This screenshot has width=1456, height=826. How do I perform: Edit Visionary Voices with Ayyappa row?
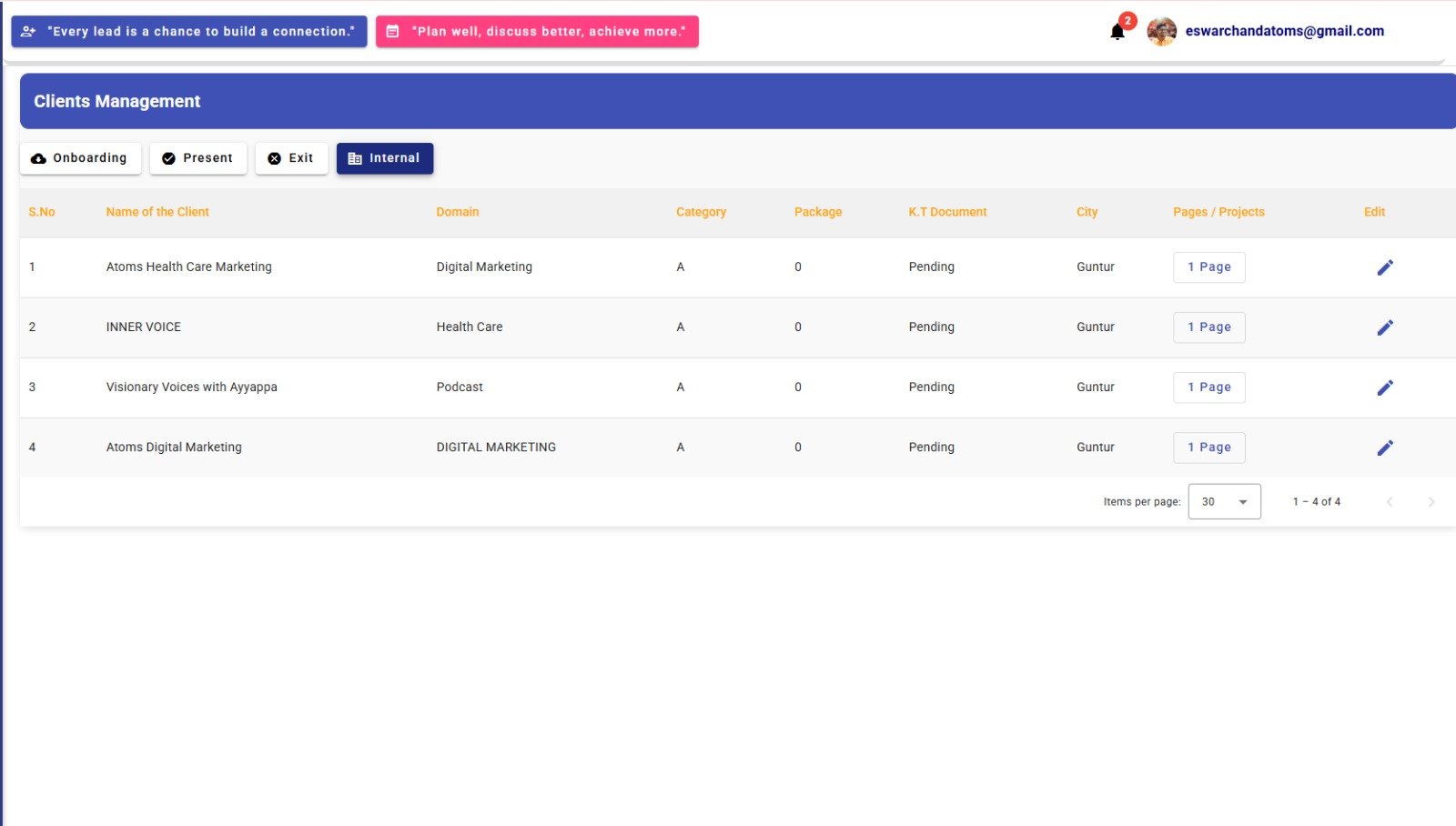click(1385, 388)
